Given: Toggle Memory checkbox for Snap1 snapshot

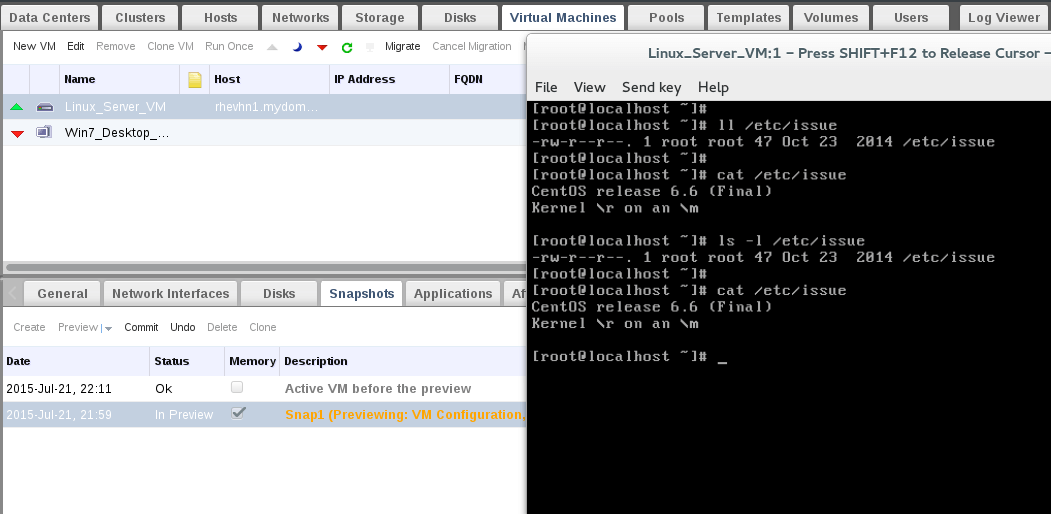Looking at the screenshot, I should coord(238,413).
